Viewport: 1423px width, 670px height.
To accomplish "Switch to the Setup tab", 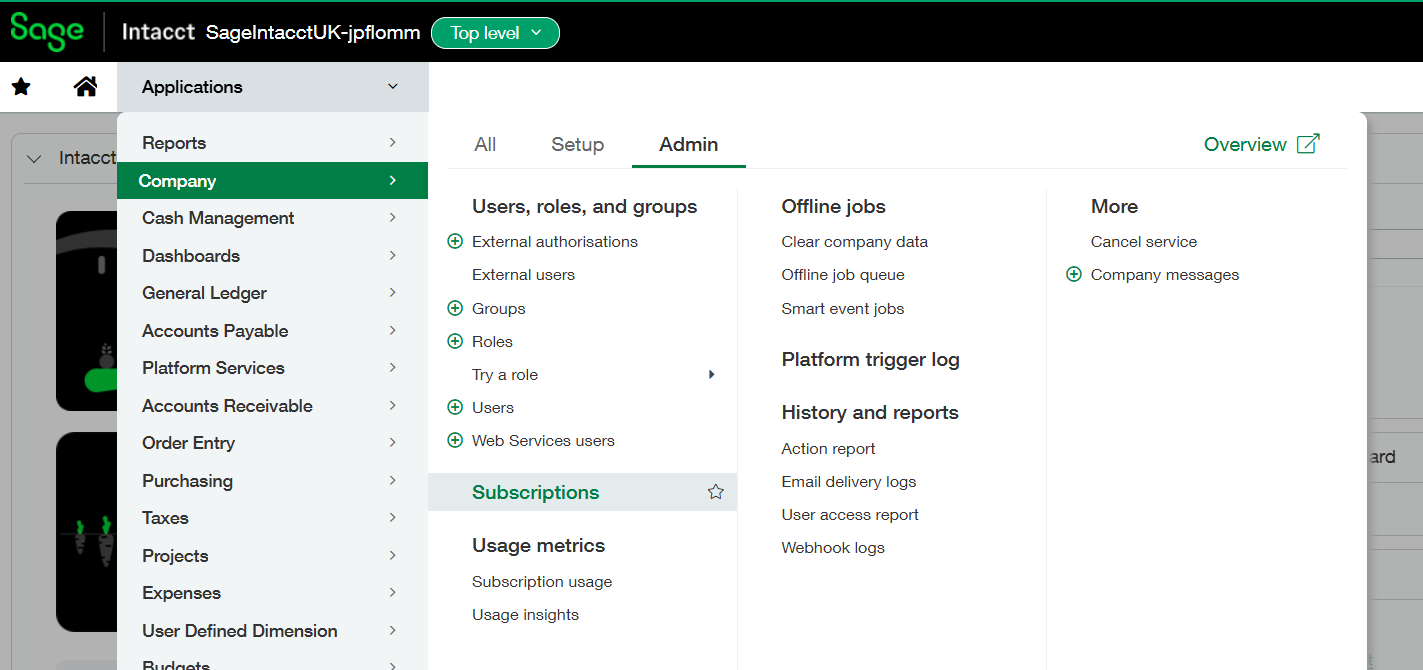I will tap(578, 145).
